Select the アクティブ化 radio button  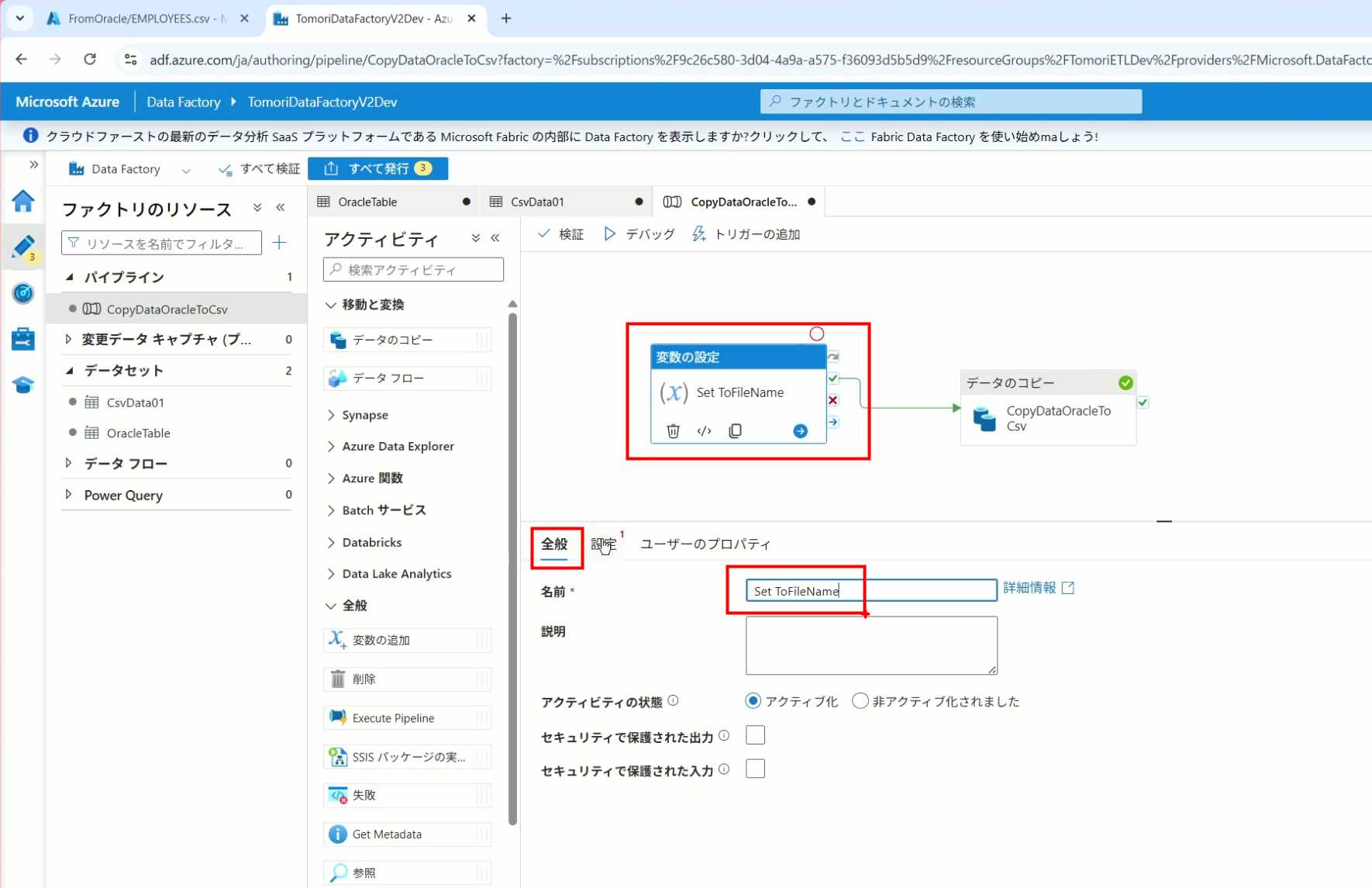click(753, 701)
